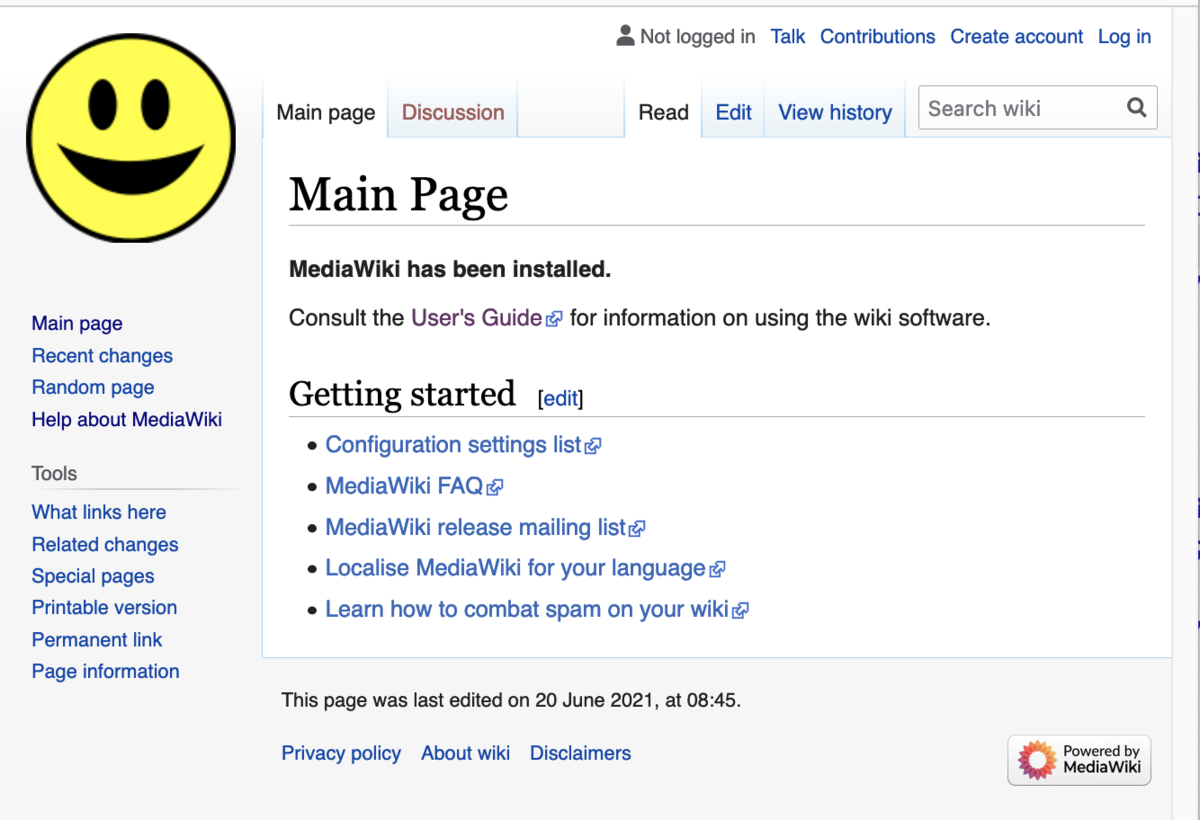The height and width of the screenshot is (820, 1200).
Task: Open the User's Guide link
Action: click(x=476, y=318)
